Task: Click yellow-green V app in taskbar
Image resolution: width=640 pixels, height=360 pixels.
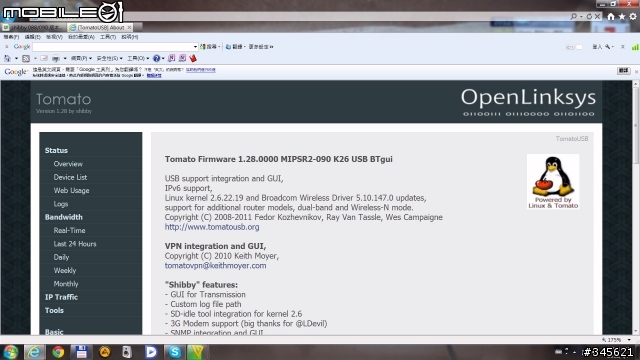Action: (x=196, y=352)
